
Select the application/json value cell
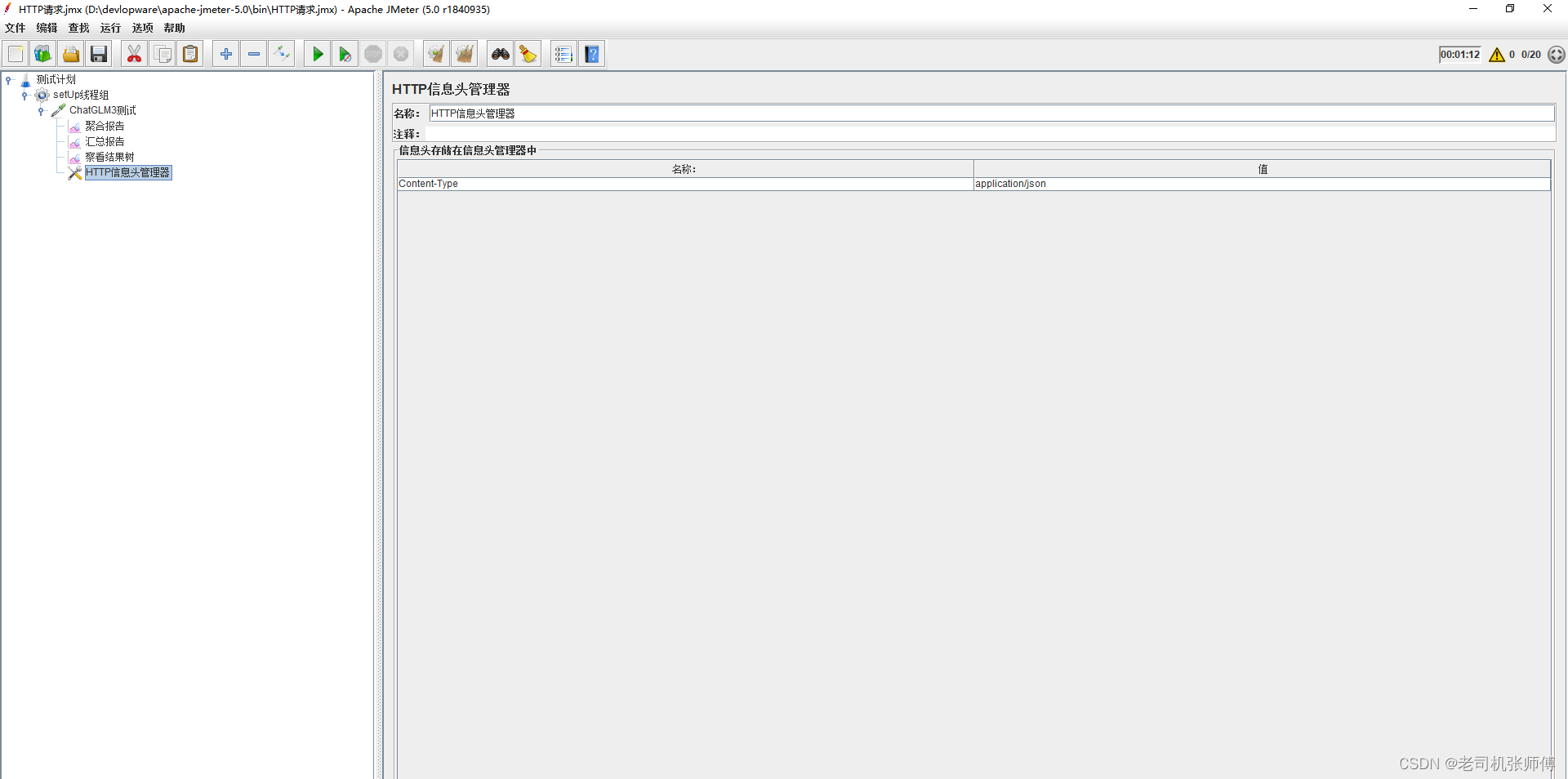pyautogui.click(x=1262, y=184)
